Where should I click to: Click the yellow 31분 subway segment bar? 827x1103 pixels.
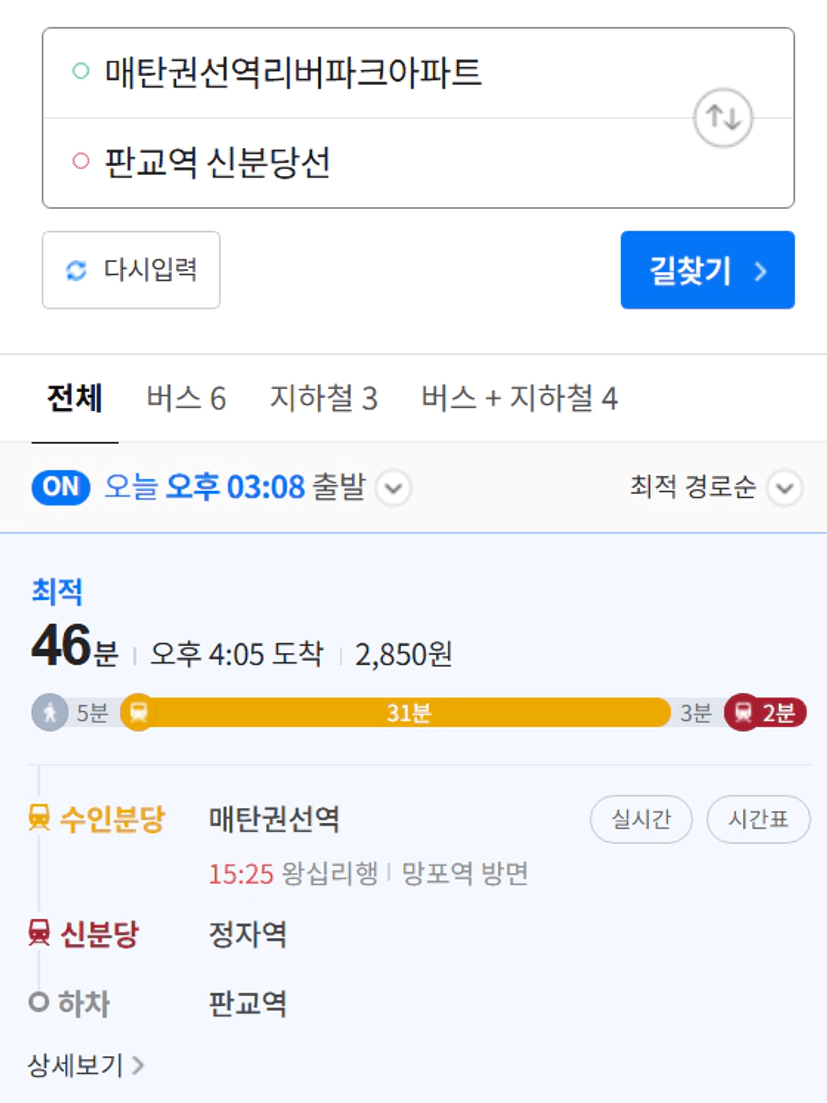[408, 713]
